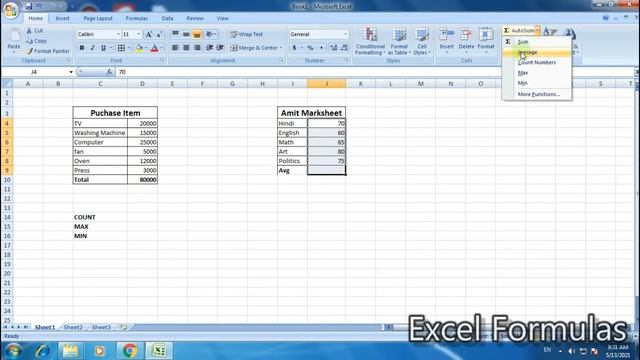640x360 pixels.
Task: Open the Merge & Center dropdown arrow
Action: (281, 48)
